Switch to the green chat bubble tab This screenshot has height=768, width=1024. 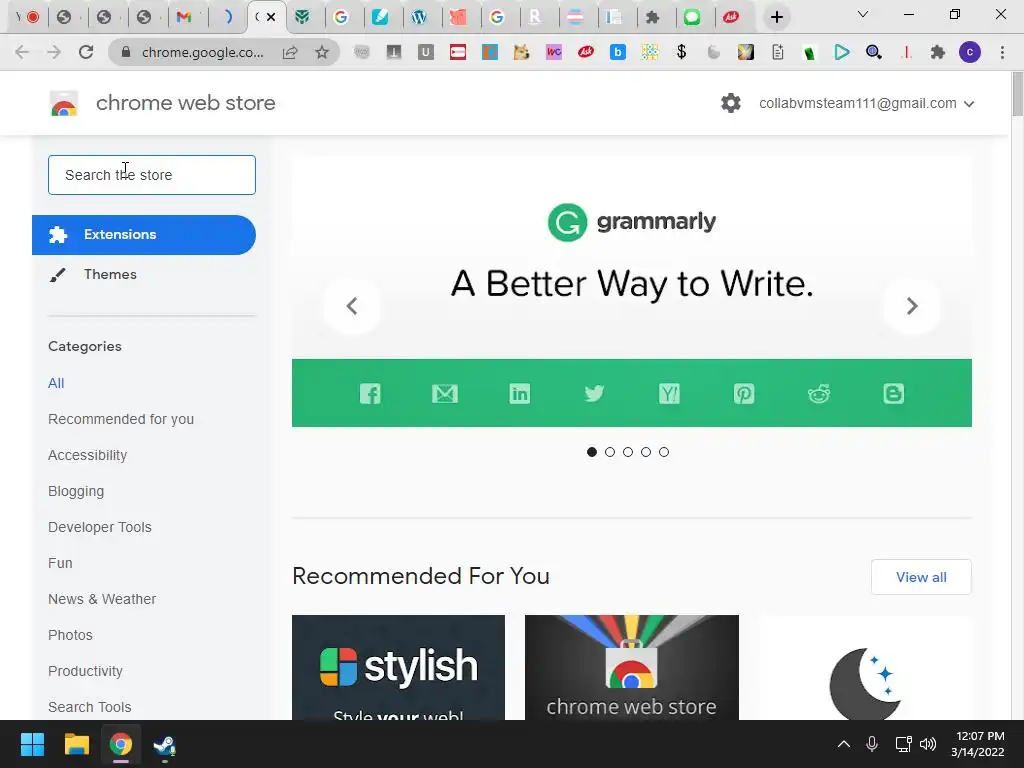pyautogui.click(x=692, y=17)
